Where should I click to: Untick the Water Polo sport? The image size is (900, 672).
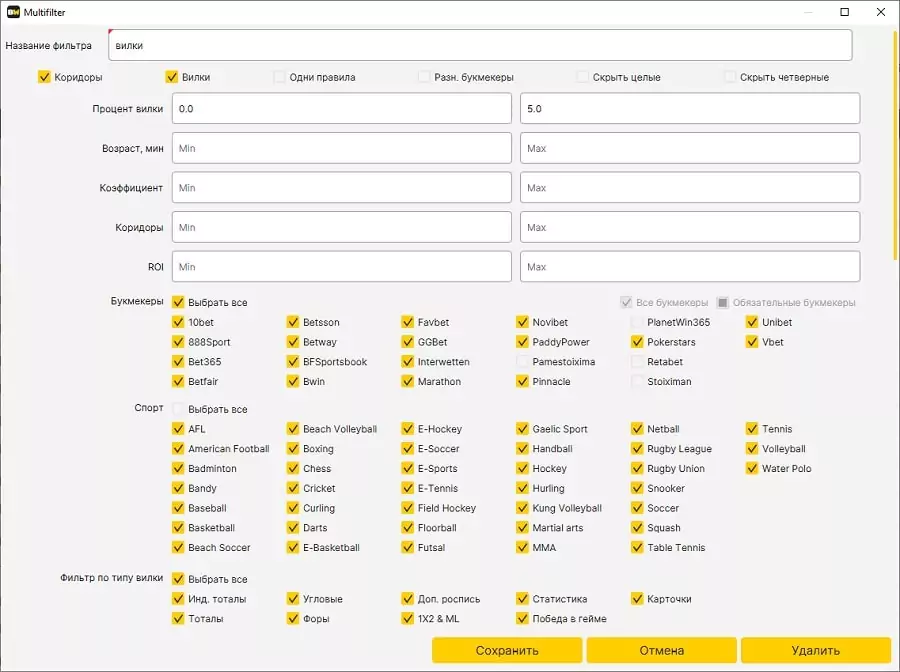(752, 468)
